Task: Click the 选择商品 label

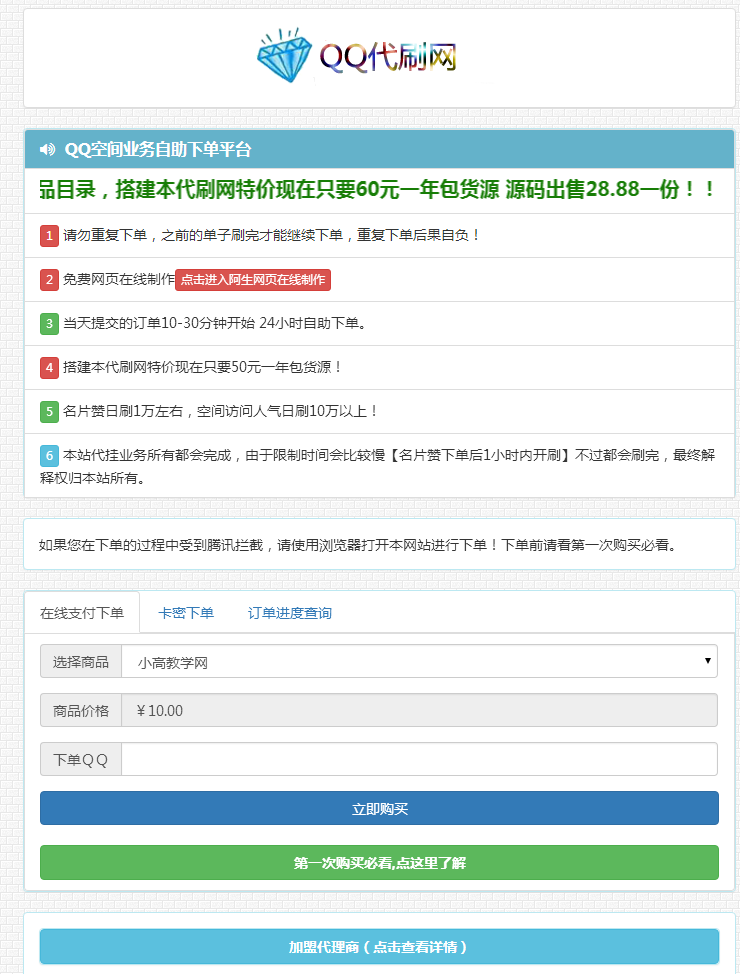Action: click(x=81, y=662)
